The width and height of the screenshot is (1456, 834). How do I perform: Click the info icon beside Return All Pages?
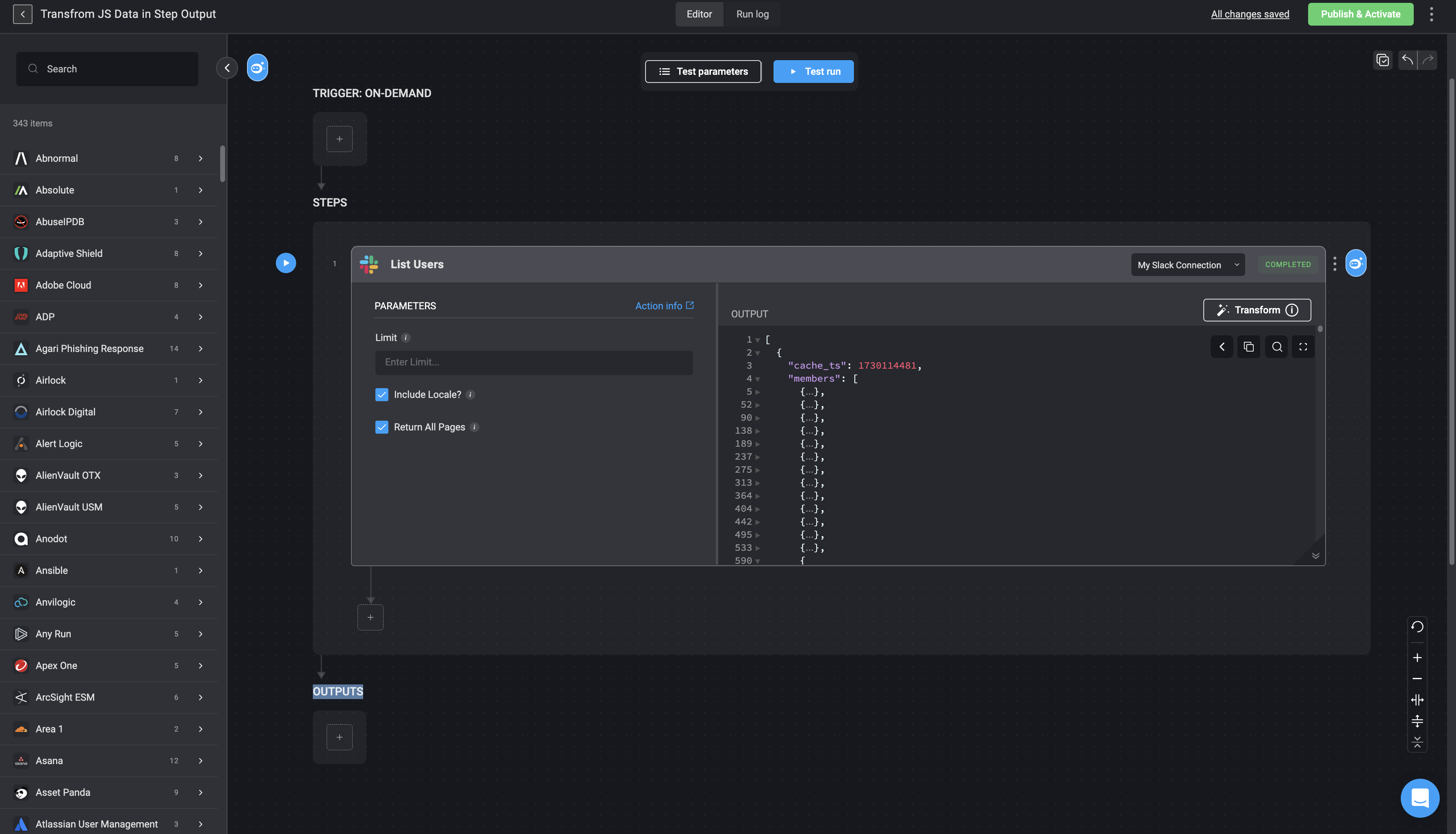[474, 427]
